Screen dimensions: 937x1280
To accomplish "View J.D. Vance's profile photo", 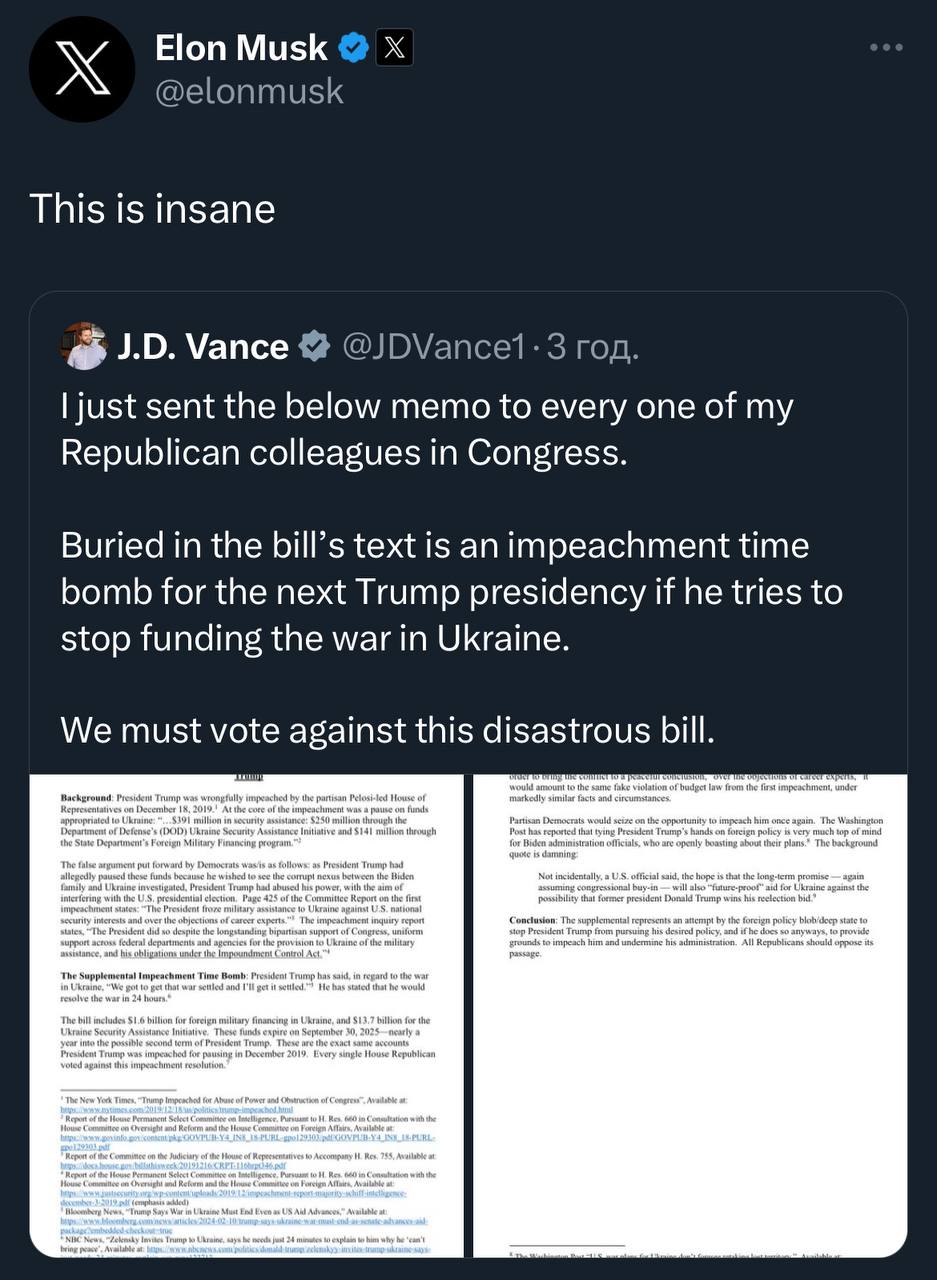I will [84, 346].
